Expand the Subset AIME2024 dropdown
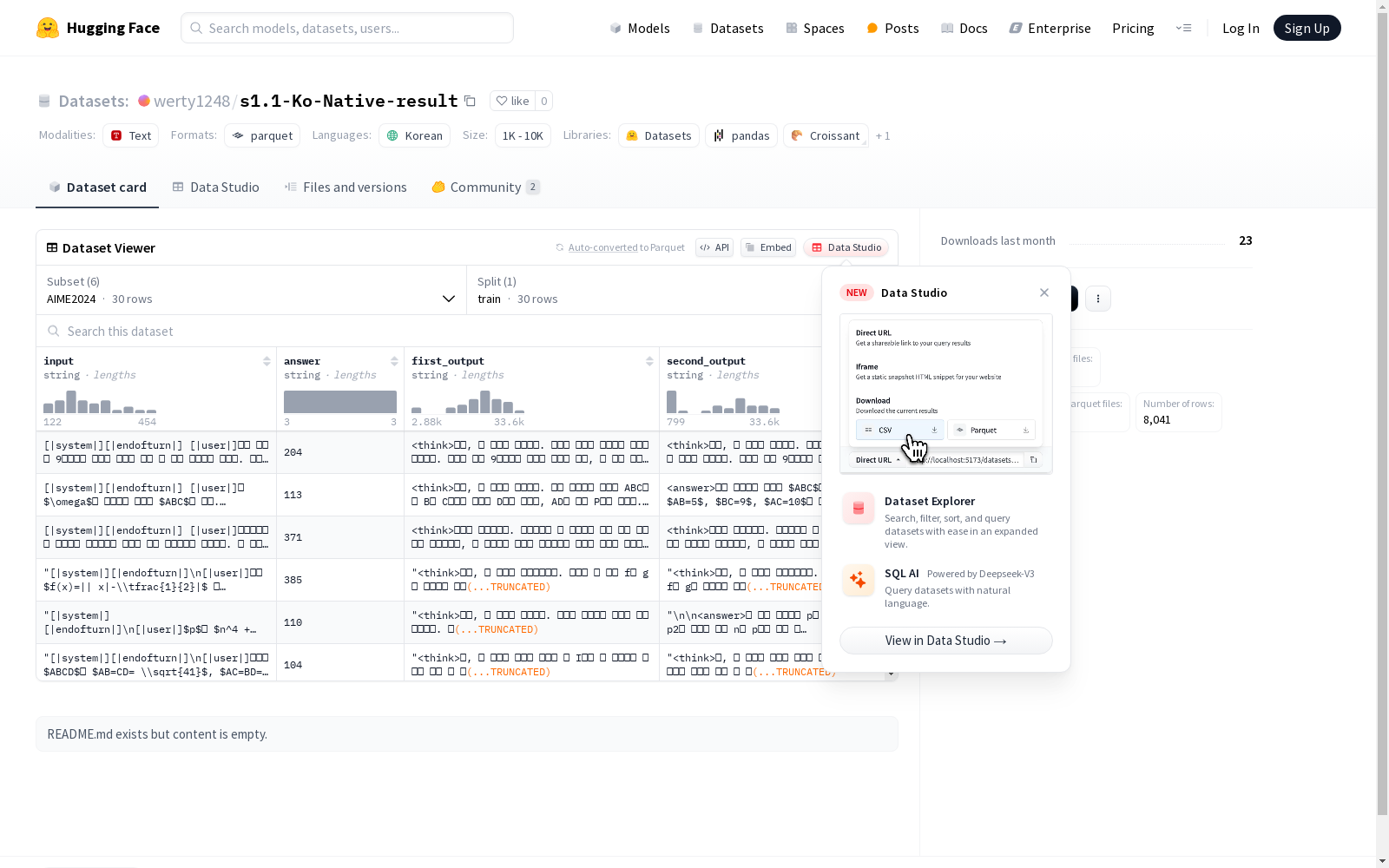Image resolution: width=1389 pixels, height=868 pixels. [251, 290]
